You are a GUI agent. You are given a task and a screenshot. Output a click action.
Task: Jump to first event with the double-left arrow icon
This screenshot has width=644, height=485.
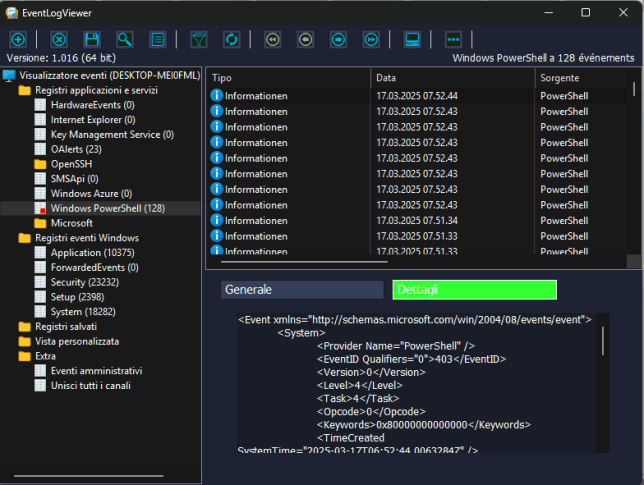point(272,39)
